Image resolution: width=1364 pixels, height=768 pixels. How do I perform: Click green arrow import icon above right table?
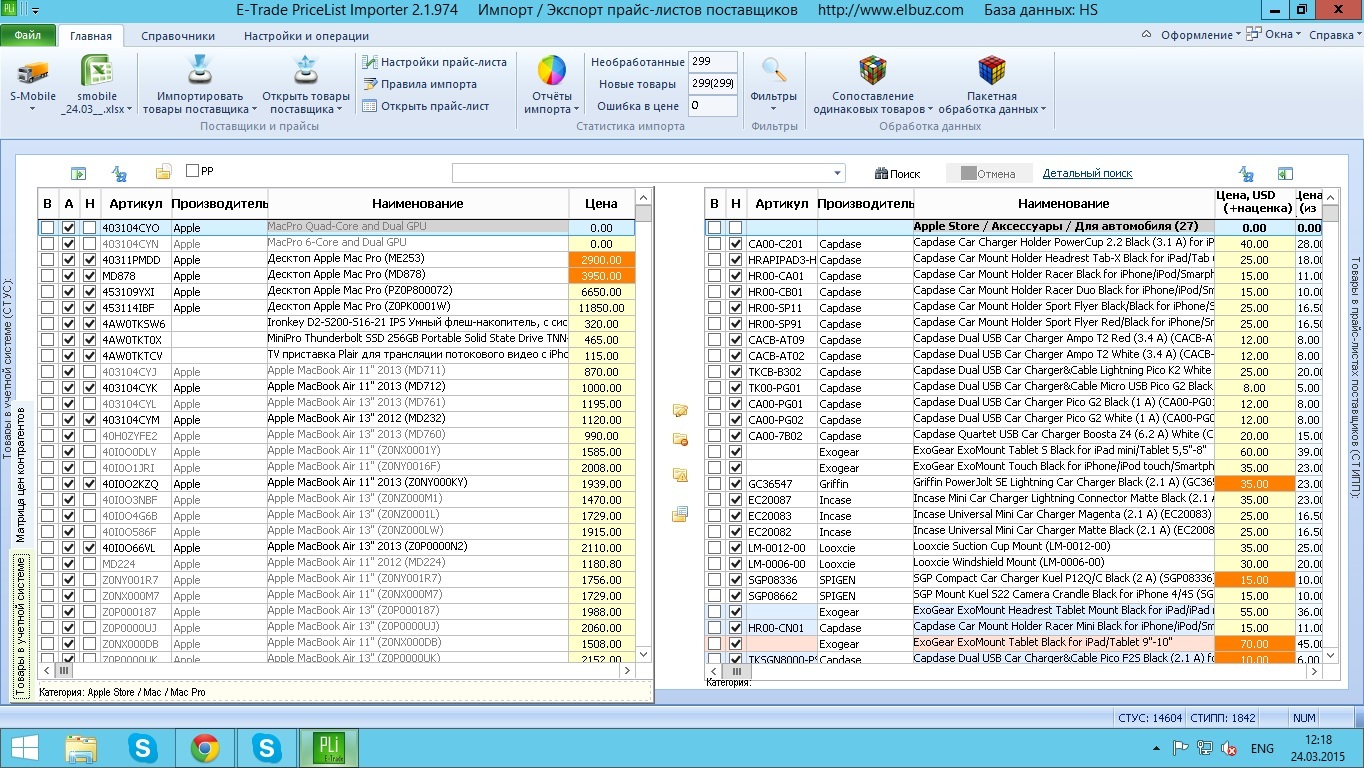1285,173
